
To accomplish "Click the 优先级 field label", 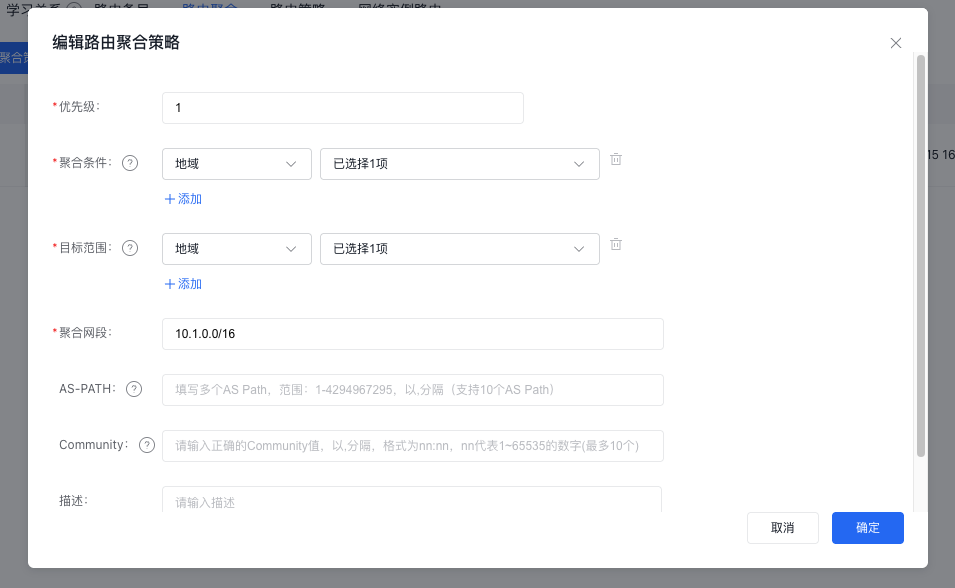I will pyautogui.click(x=79, y=107).
